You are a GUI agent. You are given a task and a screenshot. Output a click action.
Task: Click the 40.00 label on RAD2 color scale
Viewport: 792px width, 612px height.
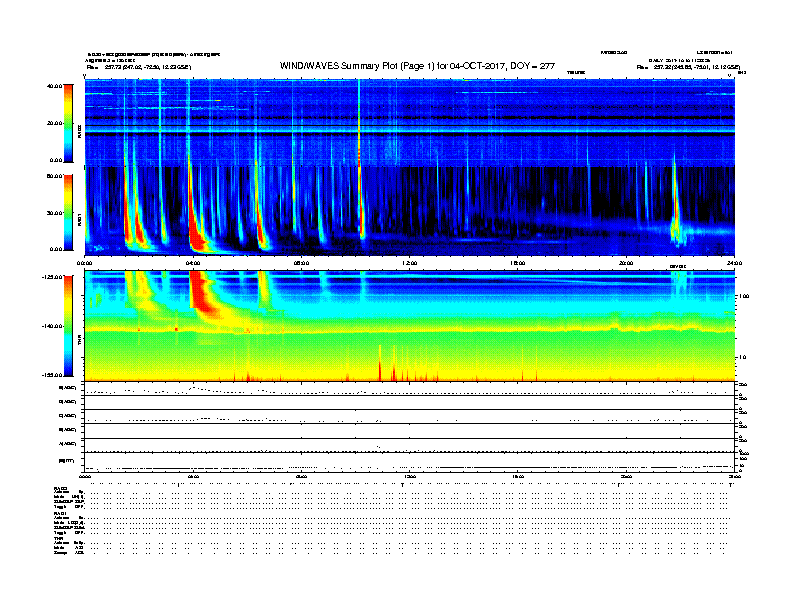(x=54, y=86)
